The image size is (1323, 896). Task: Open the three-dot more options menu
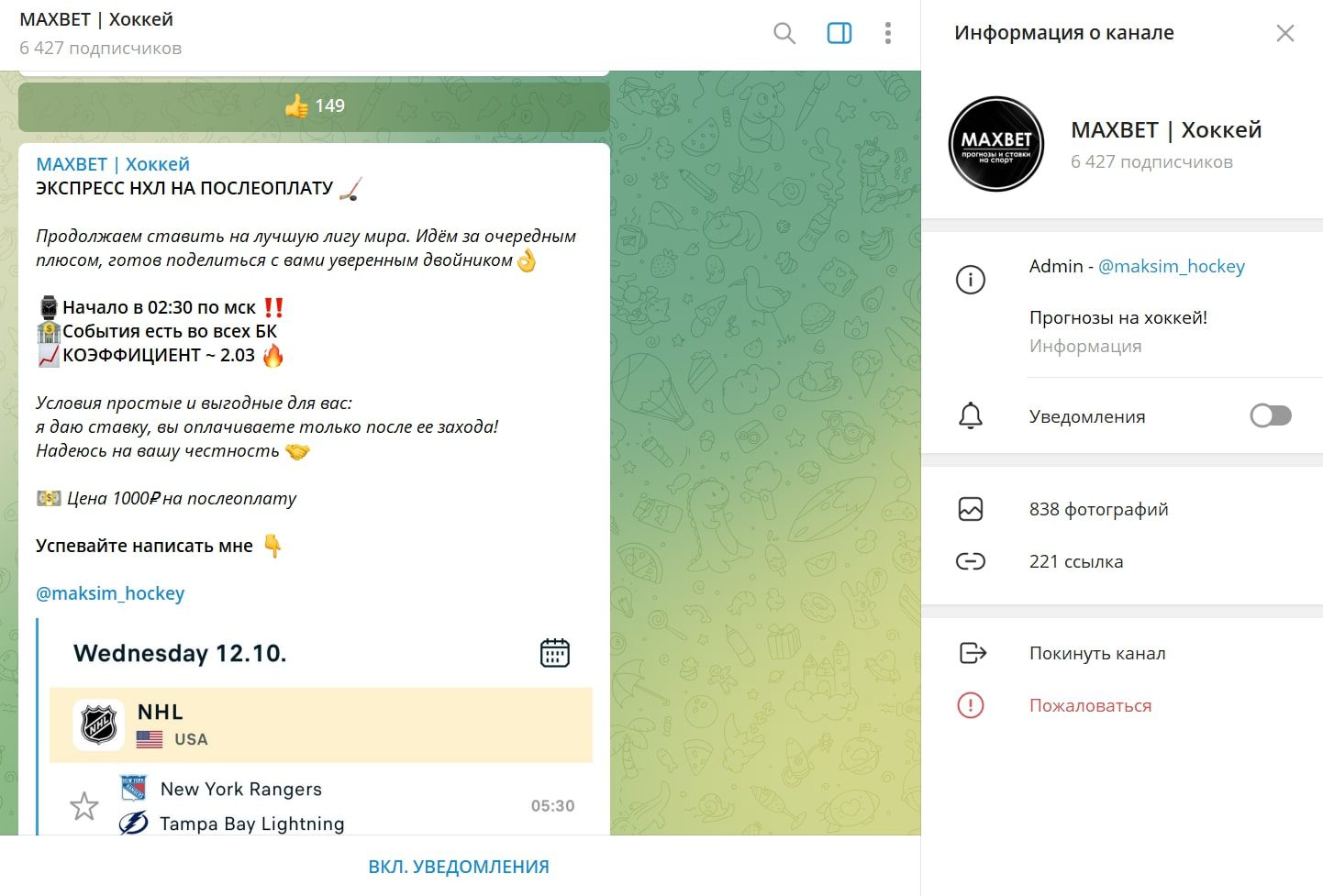click(887, 34)
